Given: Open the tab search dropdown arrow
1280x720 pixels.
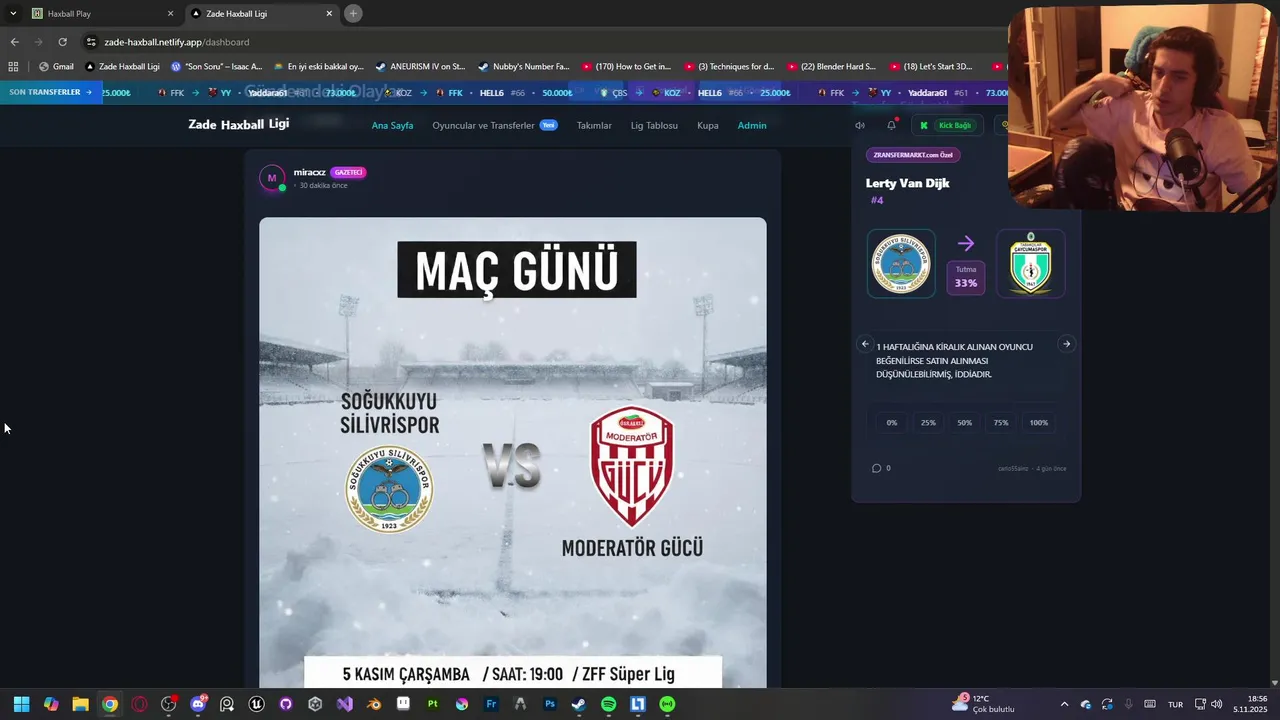Looking at the screenshot, I should tap(13, 13).
